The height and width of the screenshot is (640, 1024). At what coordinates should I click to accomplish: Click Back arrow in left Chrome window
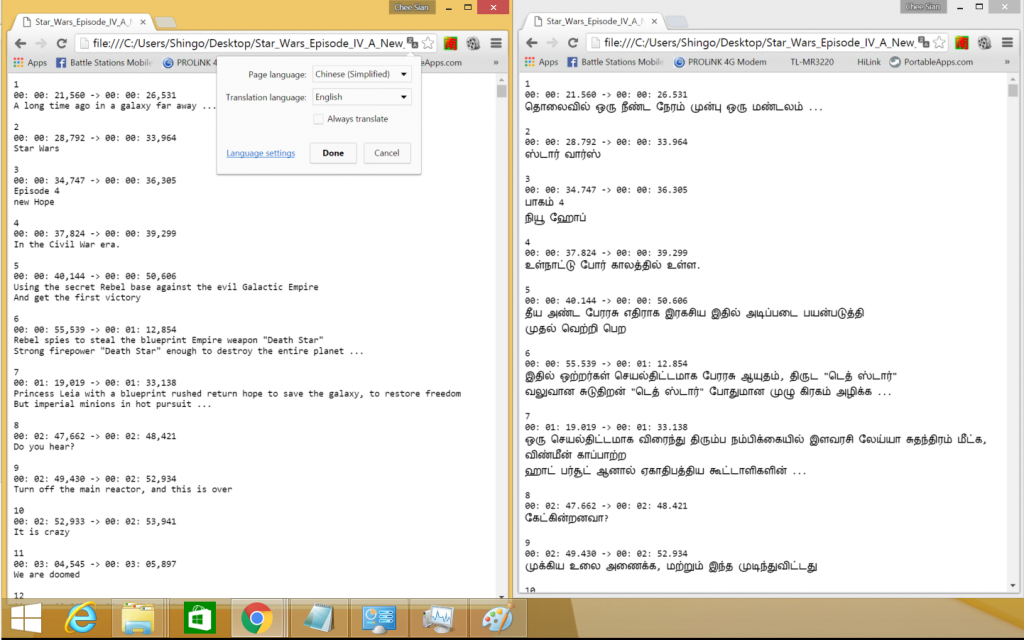[20, 43]
